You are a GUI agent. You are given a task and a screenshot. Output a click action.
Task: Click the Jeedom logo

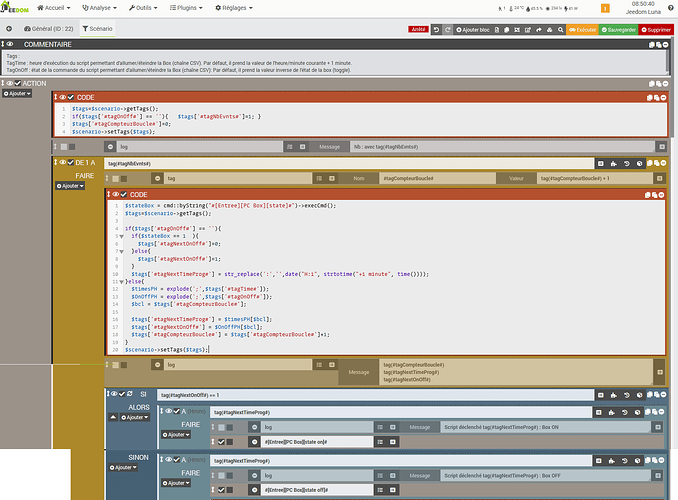point(15,7)
